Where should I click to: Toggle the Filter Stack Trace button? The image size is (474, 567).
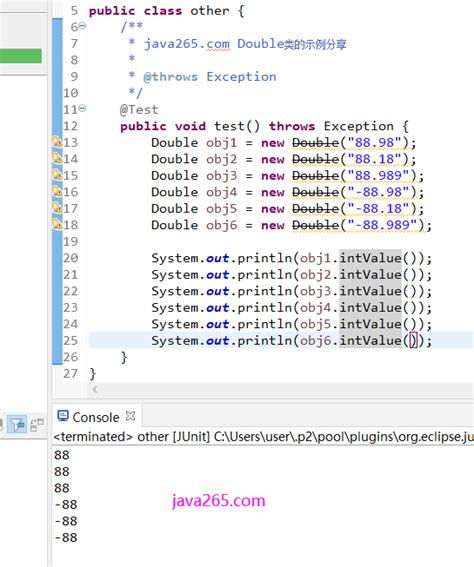(x=17, y=425)
